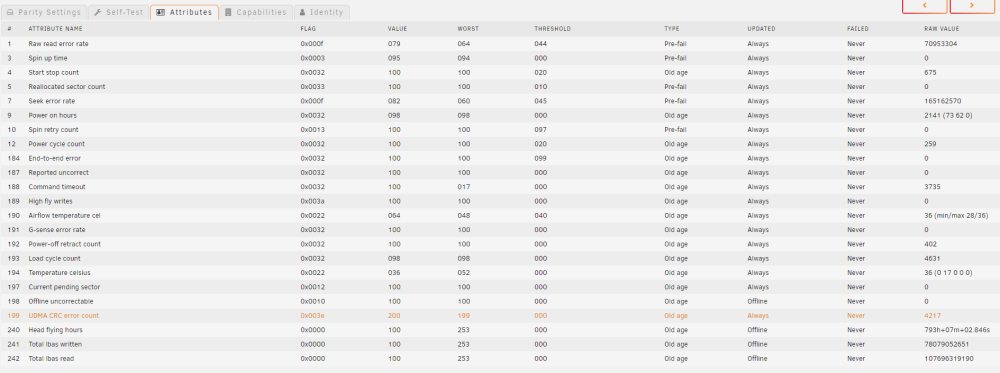The width and height of the screenshot is (1000, 373).
Task: Click the Threshold column header
Action: coord(552,29)
